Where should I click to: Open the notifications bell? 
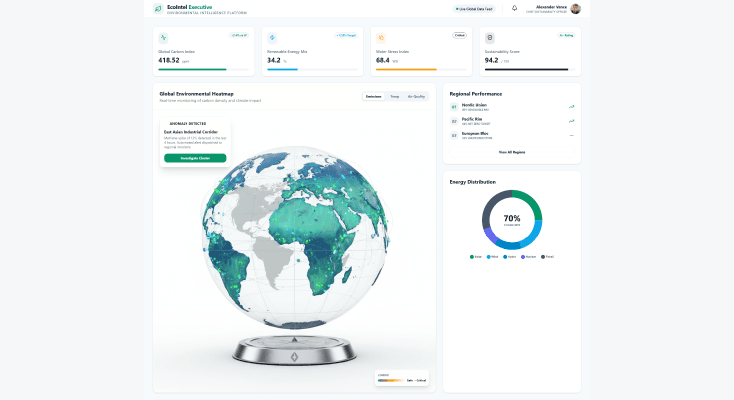(x=514, y=8)
